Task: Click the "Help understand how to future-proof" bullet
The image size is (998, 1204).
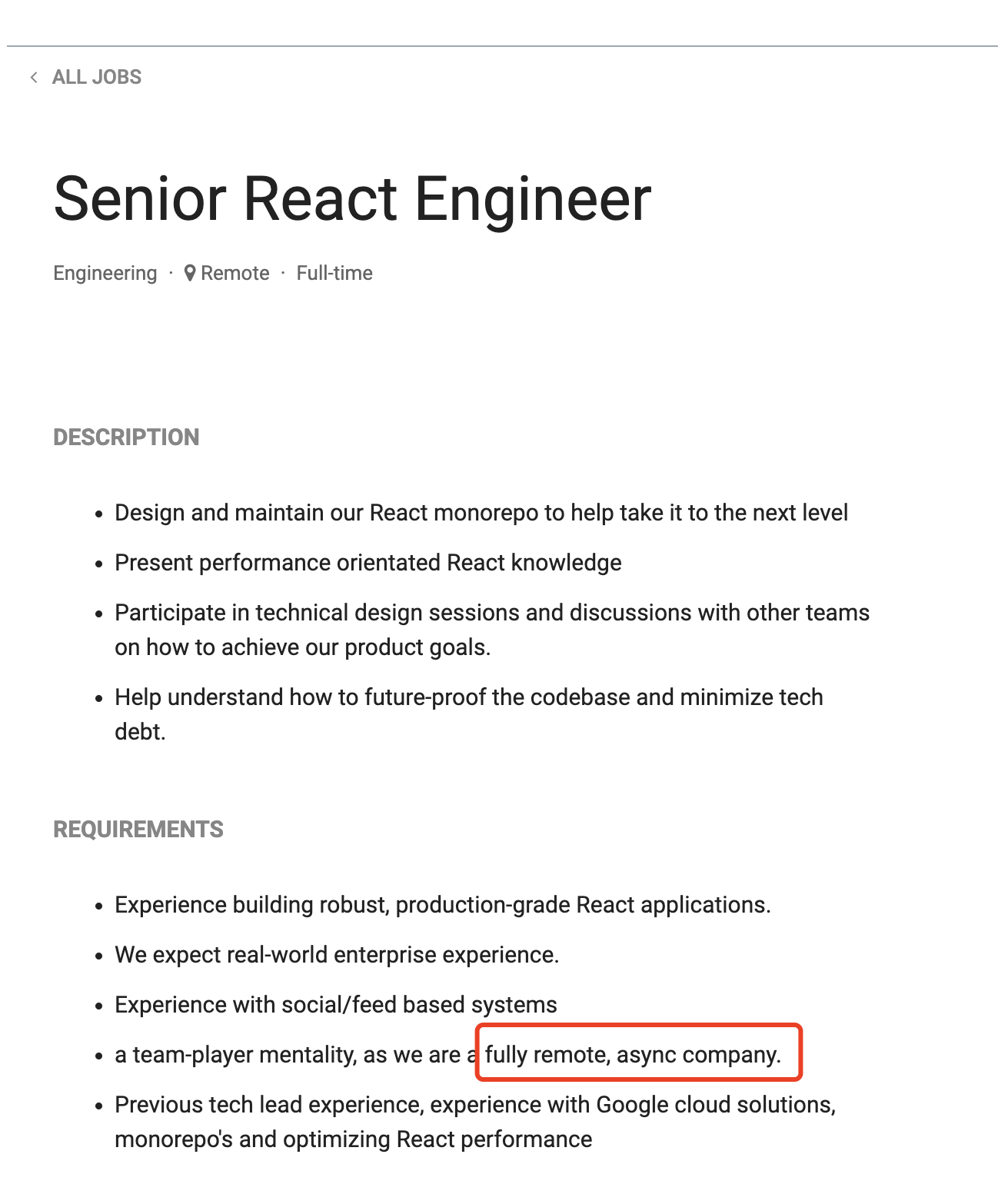Action: (469, 697)
